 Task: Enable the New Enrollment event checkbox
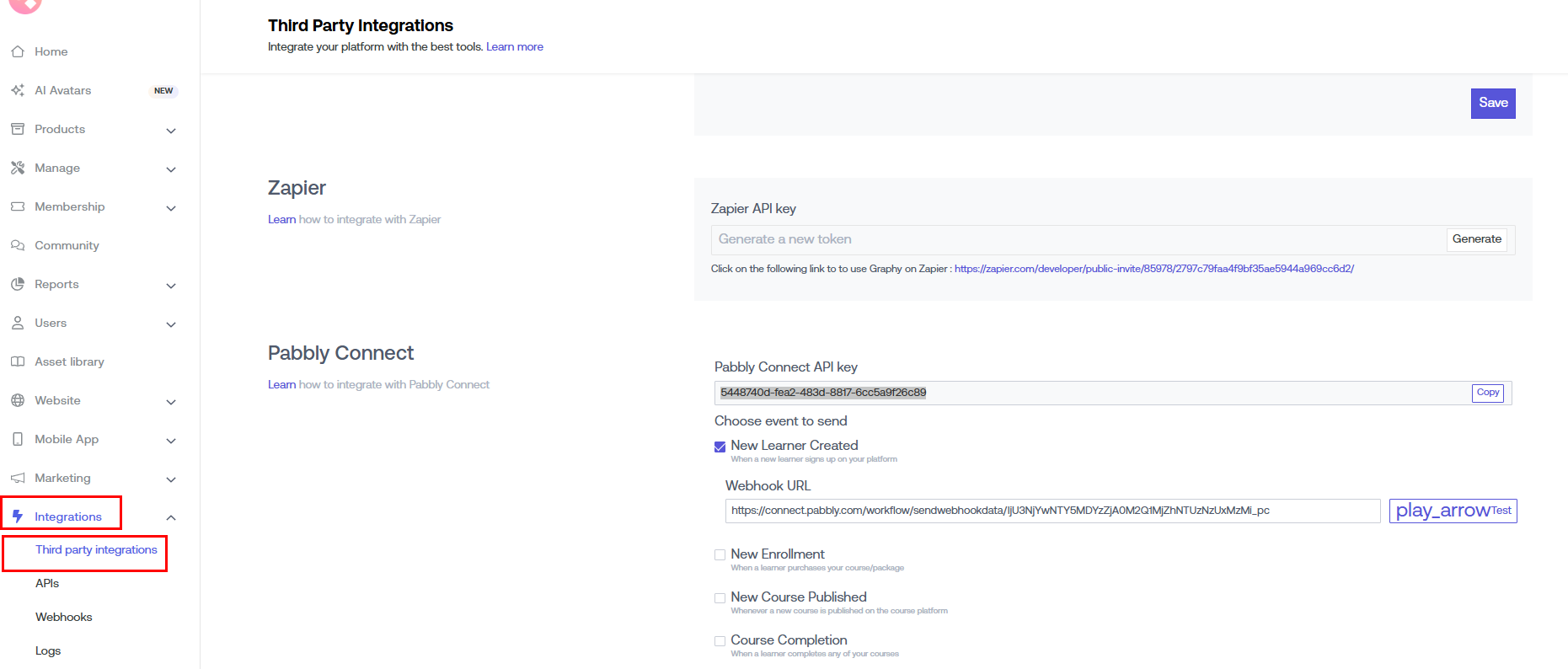[x=720, y=554]
